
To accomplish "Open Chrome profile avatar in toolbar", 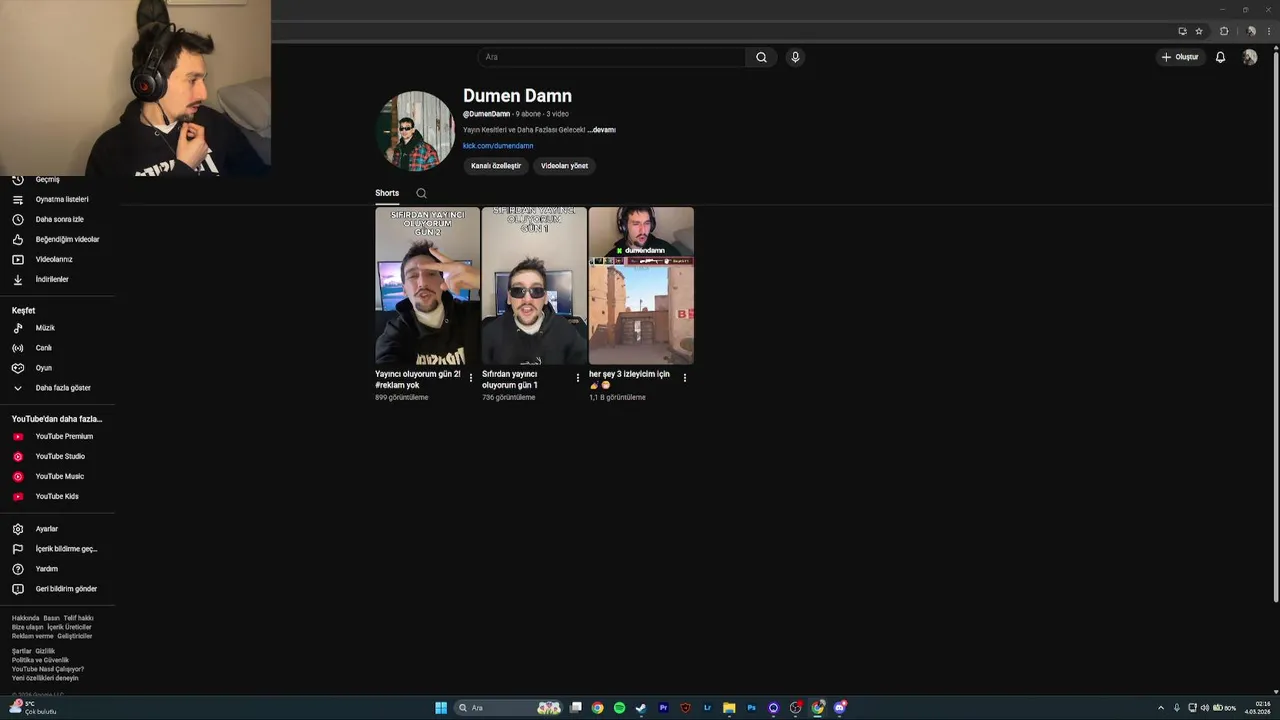I will [x=1251, y=31].
